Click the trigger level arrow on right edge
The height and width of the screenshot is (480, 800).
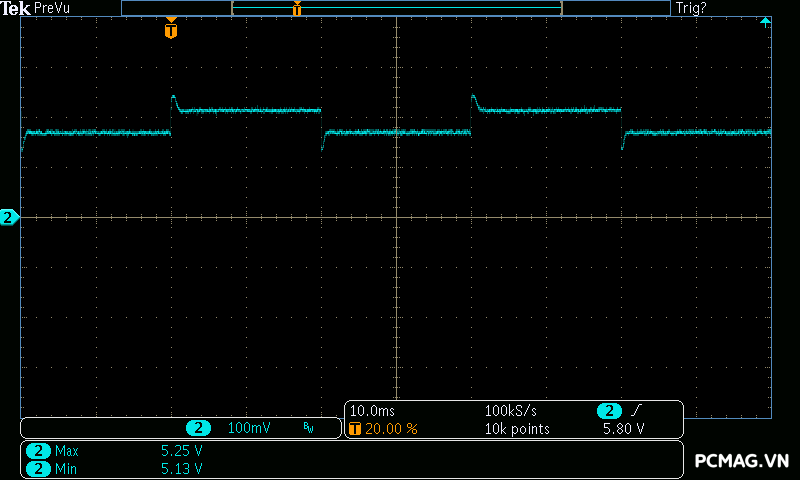point(765,21)
